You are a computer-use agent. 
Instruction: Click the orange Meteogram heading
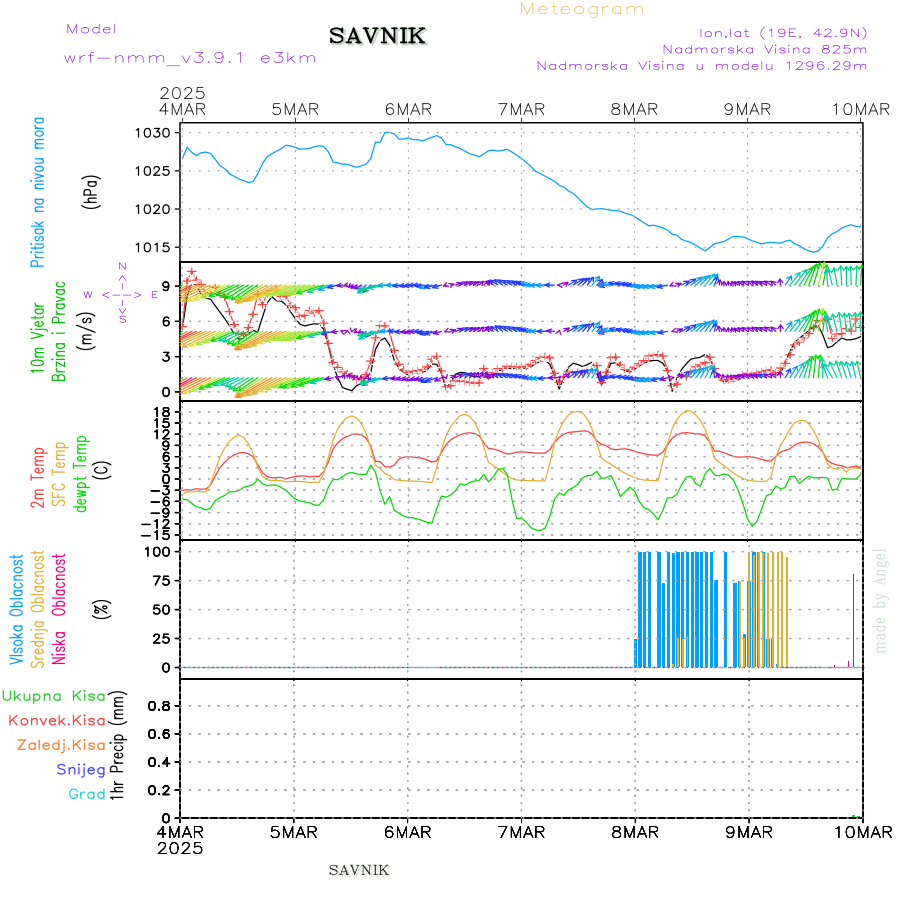tap(582, 9)
